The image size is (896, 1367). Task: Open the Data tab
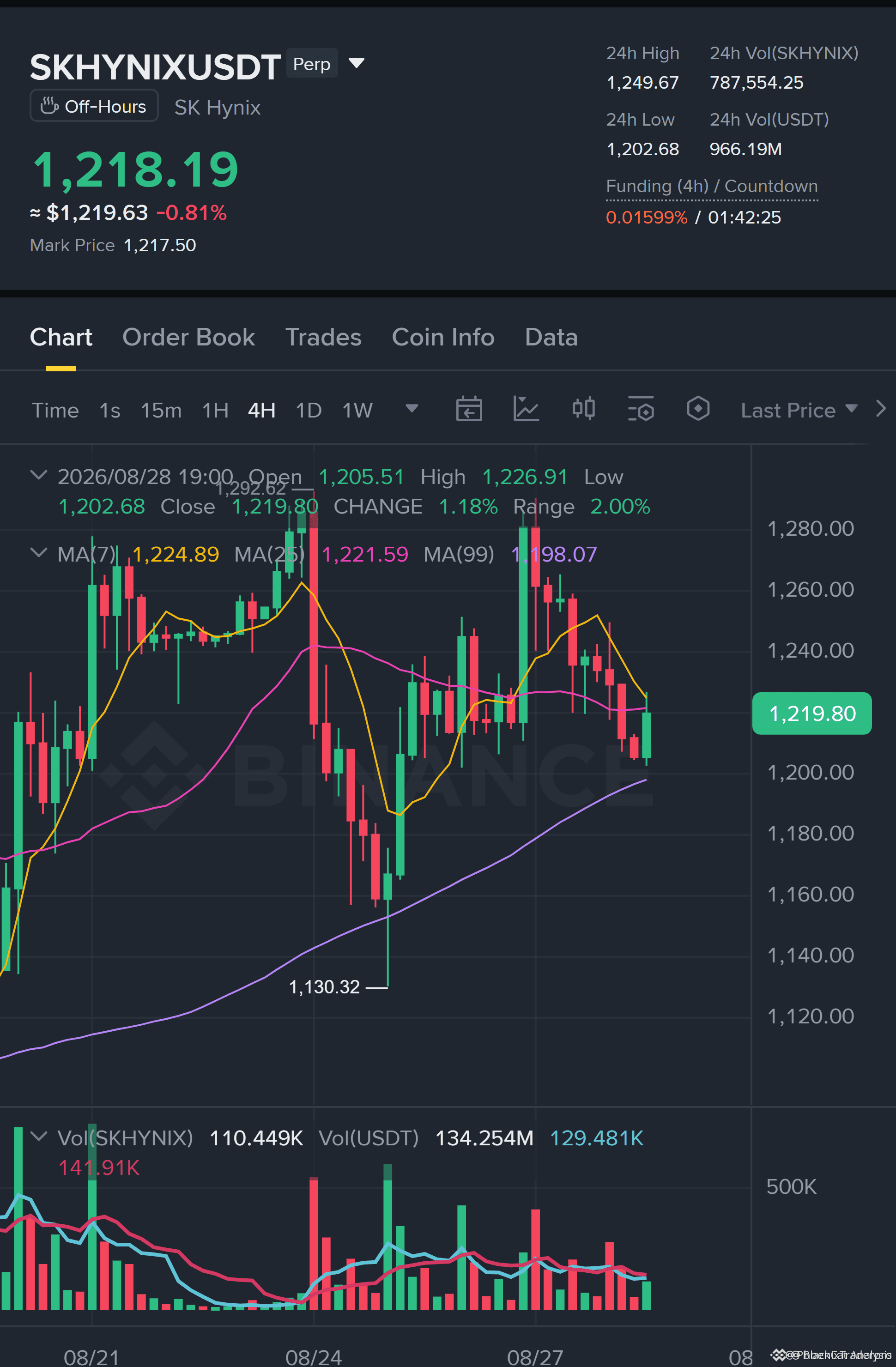[x=551, y=337]
